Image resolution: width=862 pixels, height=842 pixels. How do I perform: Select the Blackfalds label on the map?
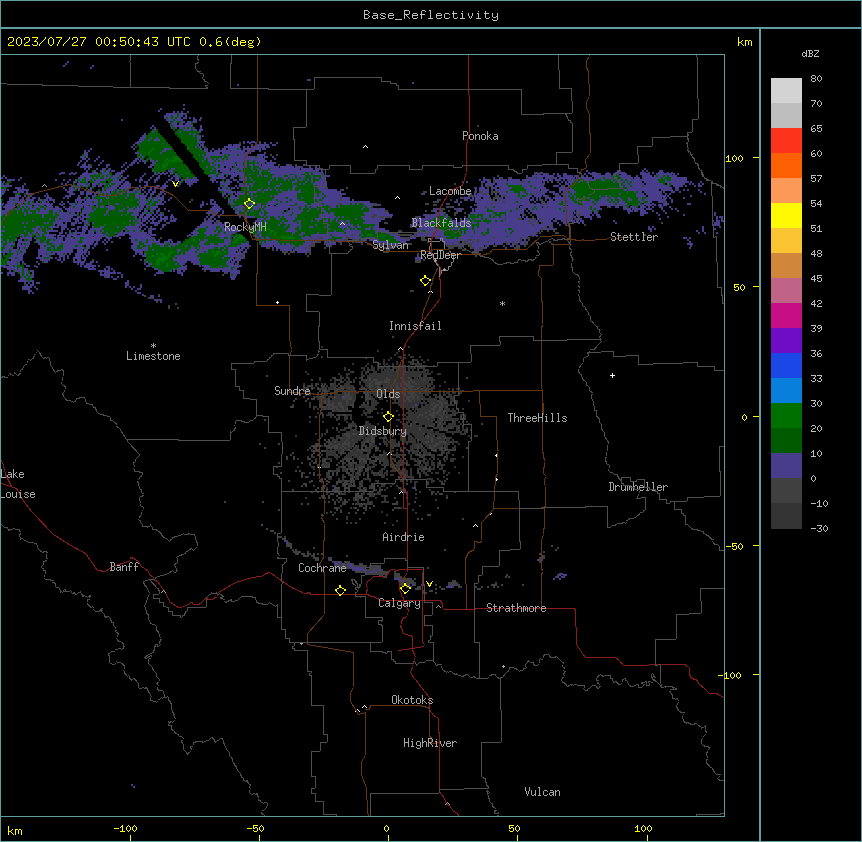point(441,223)
